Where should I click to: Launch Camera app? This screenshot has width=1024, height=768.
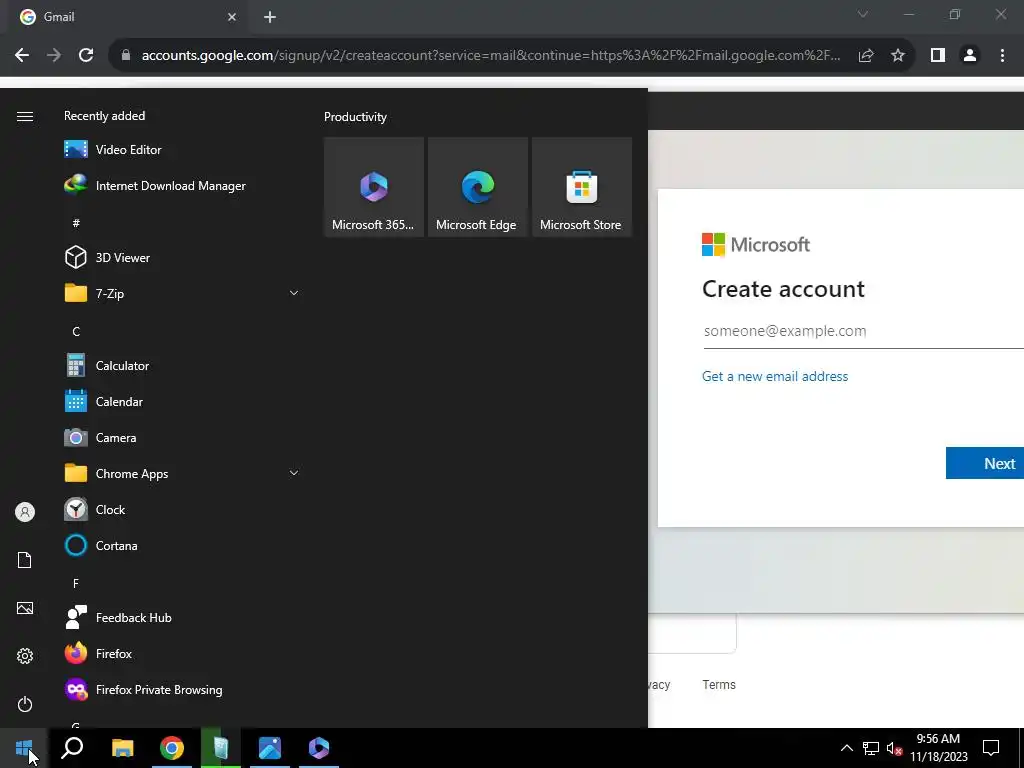[x=183, y=438]
